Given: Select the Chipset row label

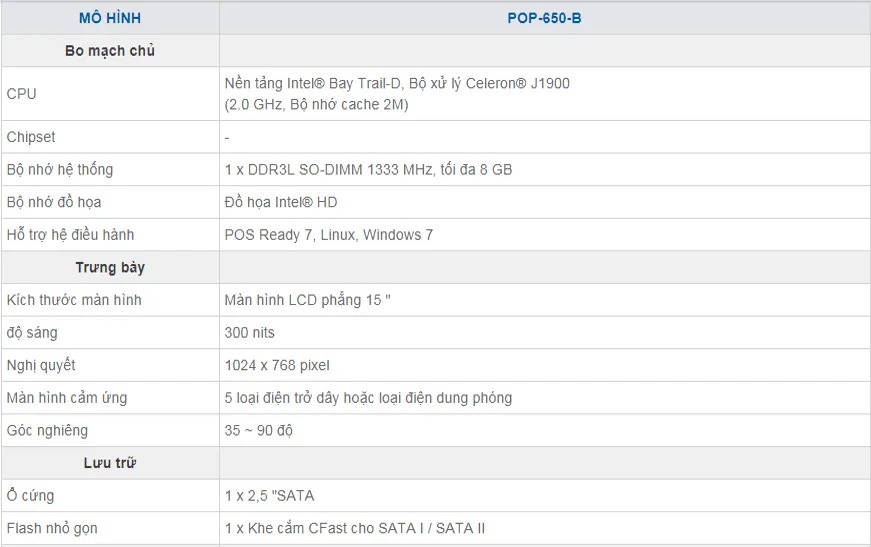Looking at the screenshot, I should [x=31, y=137].
